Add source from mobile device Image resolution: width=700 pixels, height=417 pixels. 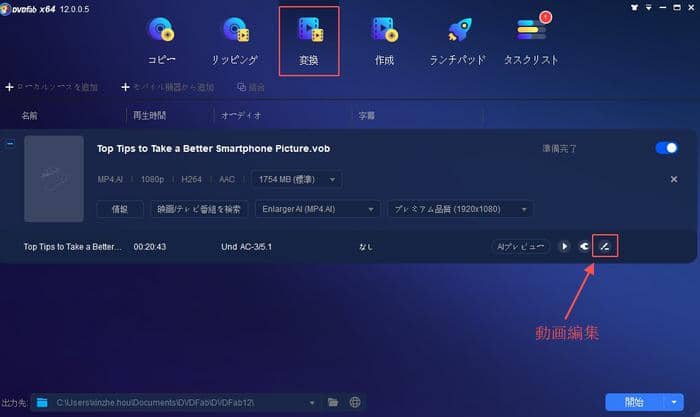[168, 87]
